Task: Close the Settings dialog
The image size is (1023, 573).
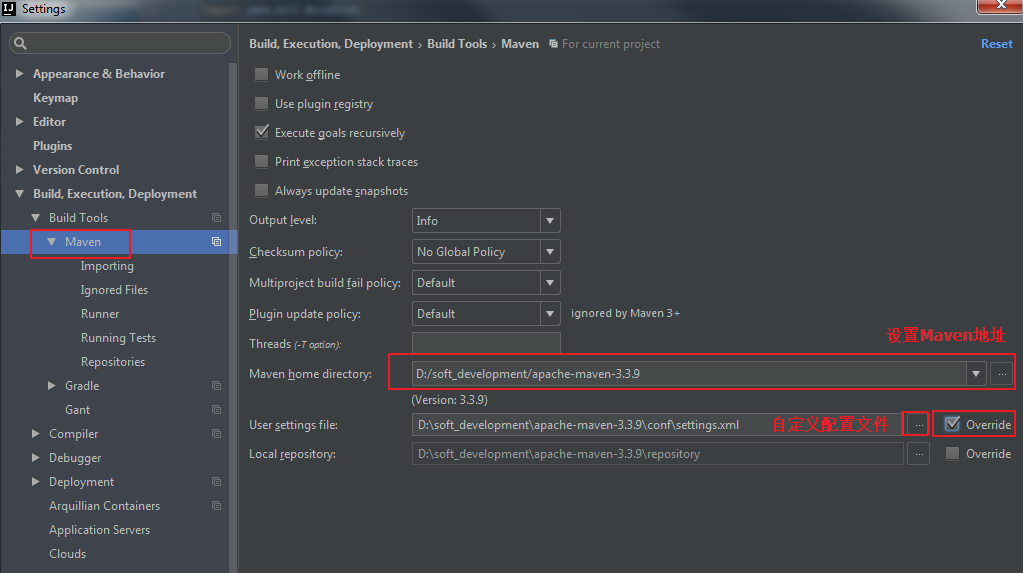Action: (1000, 6)
